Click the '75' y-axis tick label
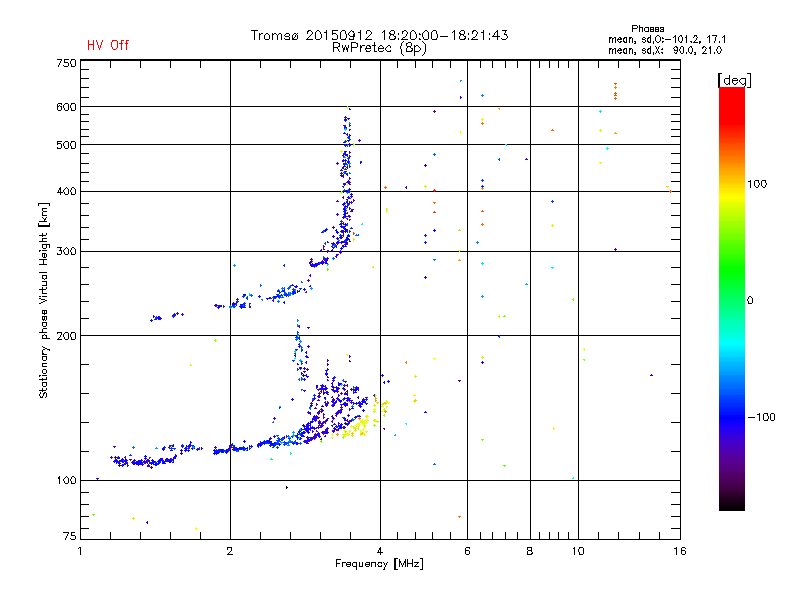Image resolution: width=800 pixels, height=600 pixels. click(x=69, y=536)
